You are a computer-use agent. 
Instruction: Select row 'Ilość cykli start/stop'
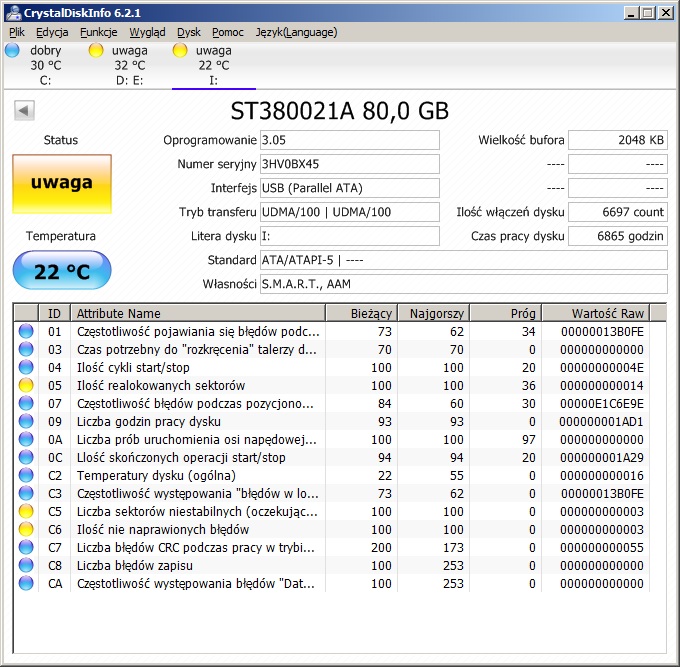332,367
